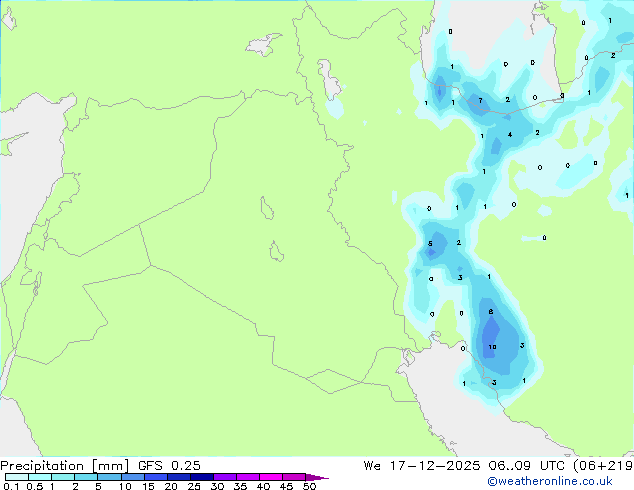The height and width of the screenshot is (490, 634).
Task: Click the '5' precipitation value on the map
Action: click(x=430, y=244)
